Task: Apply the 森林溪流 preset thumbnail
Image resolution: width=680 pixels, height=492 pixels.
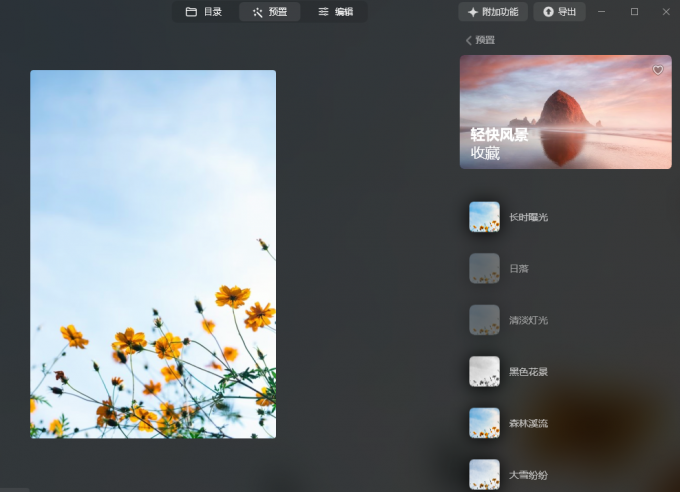Action: pyautogui.click(x=484, y=423)
